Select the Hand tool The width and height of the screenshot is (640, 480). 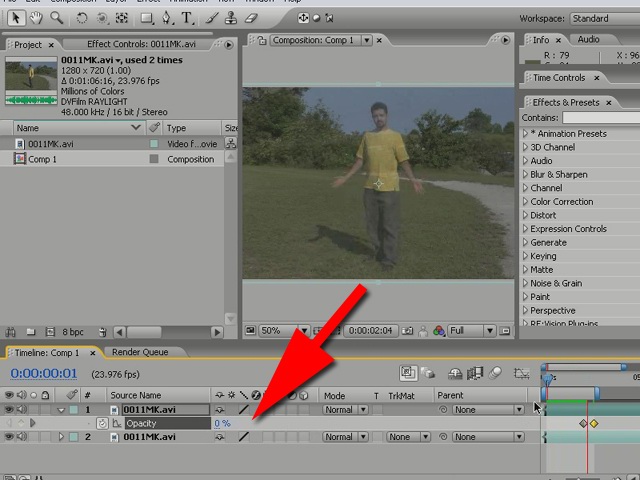(x=37, y=18)
